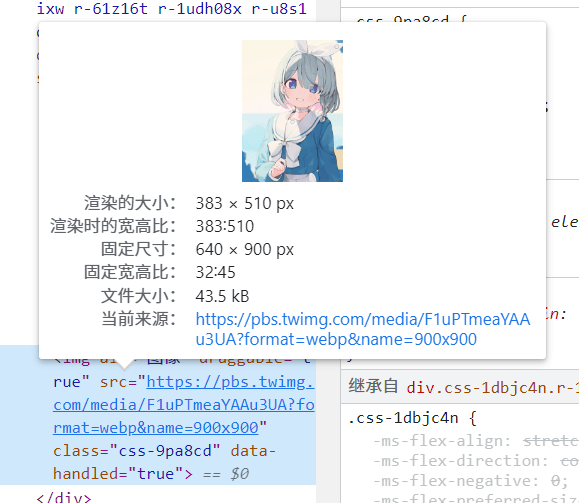Click the div.css-1dbjc4n inherited-from selector link
Viewport: 579px width, 503px height.
pos(492,388)
